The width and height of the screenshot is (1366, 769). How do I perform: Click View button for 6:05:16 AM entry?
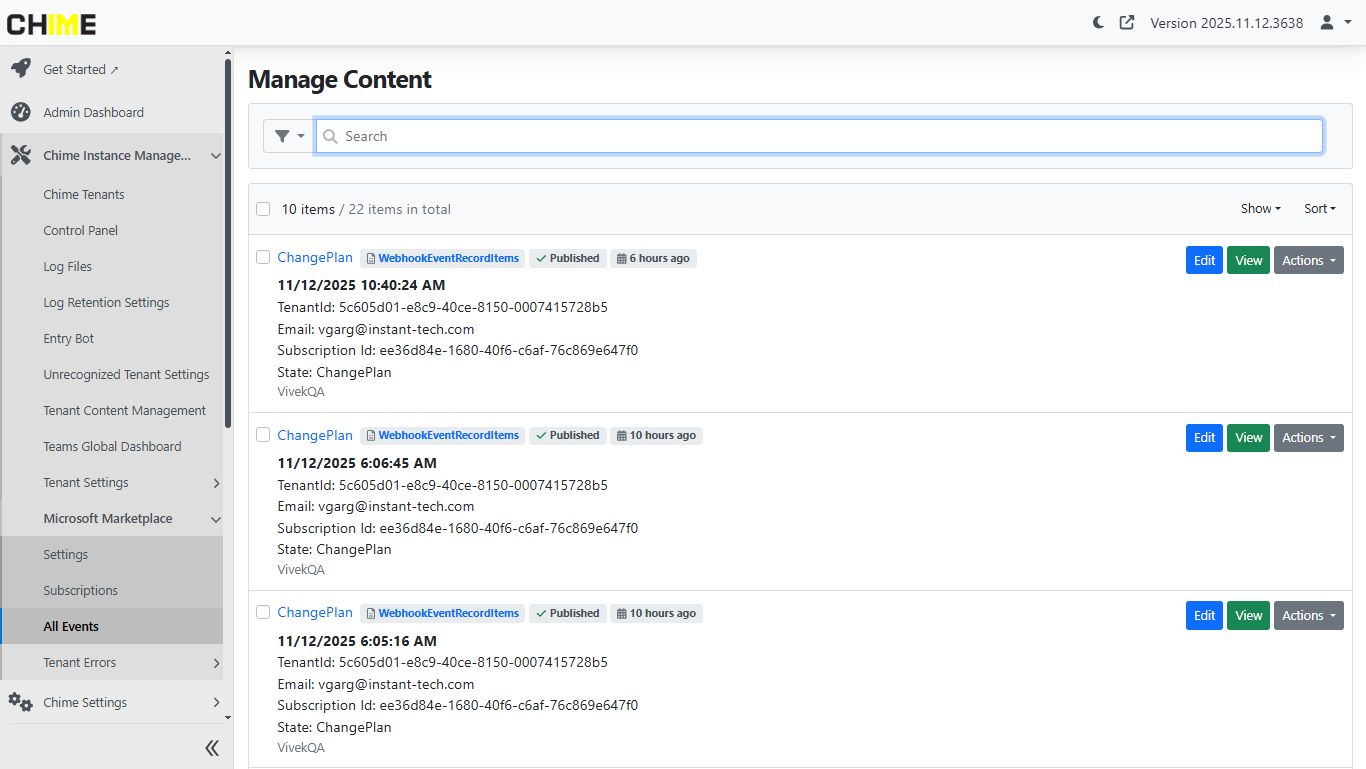1248,616
